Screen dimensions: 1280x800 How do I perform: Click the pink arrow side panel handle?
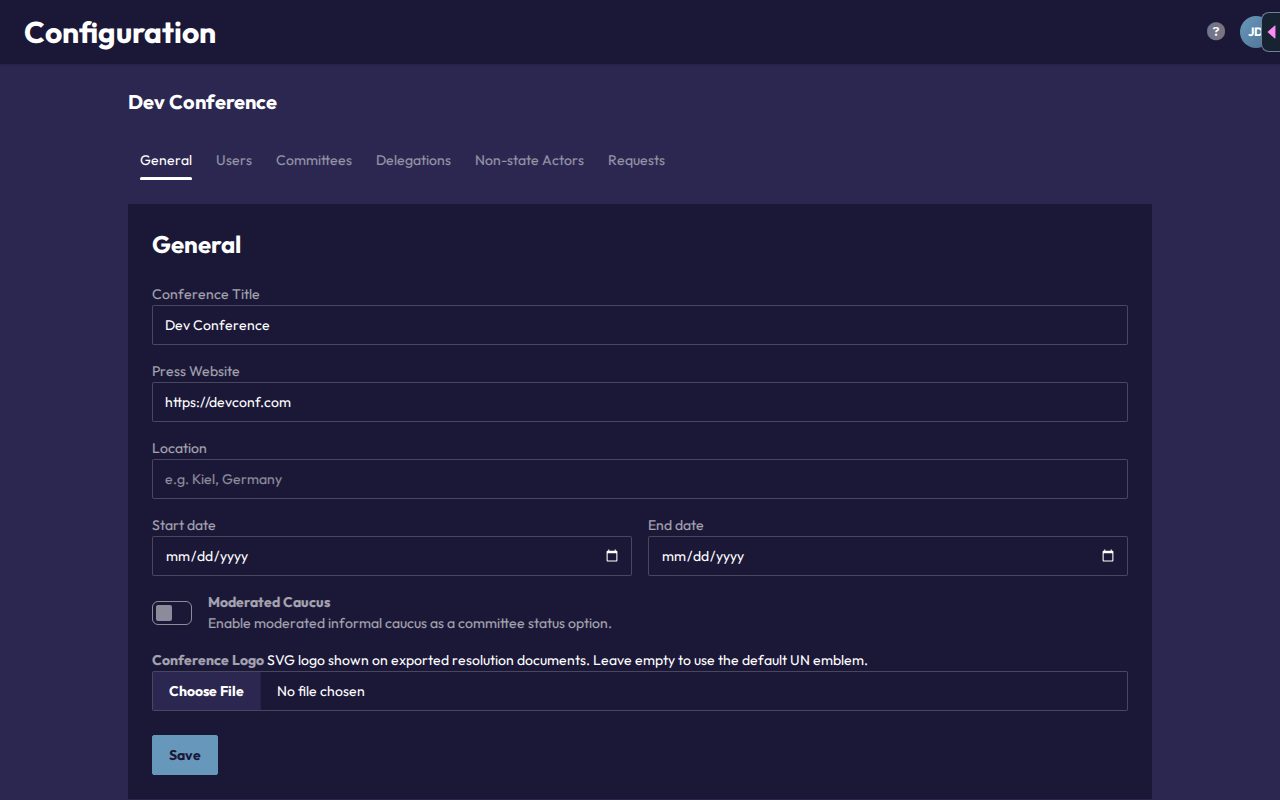1272,32
